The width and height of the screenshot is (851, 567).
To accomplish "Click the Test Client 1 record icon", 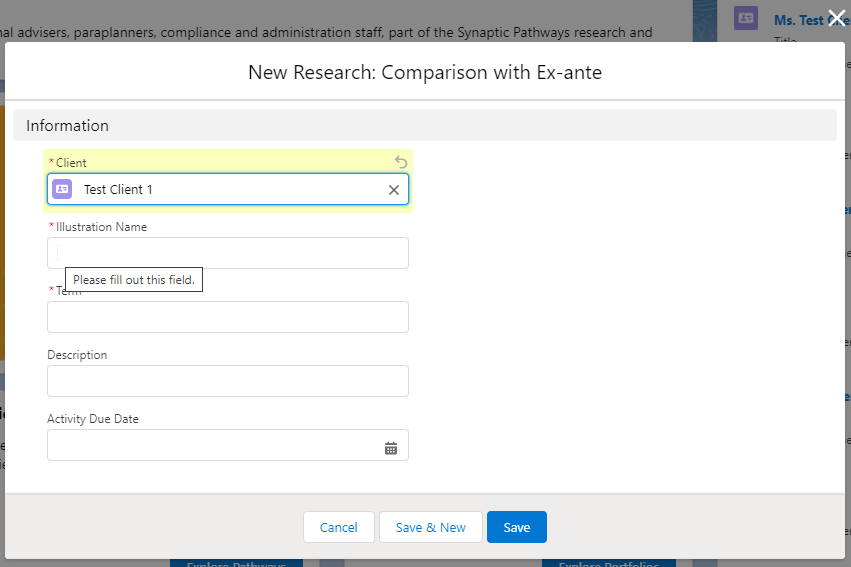I will 62,189.
